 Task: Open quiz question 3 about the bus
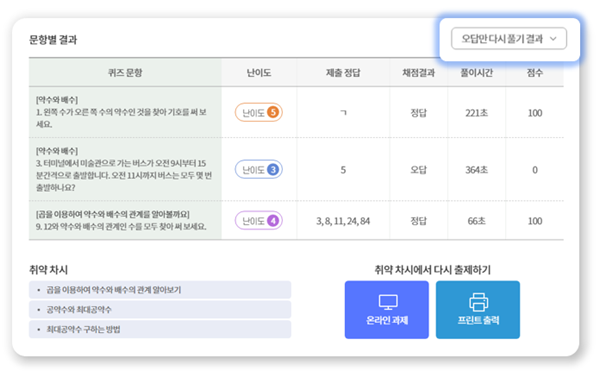pos(124,169)
